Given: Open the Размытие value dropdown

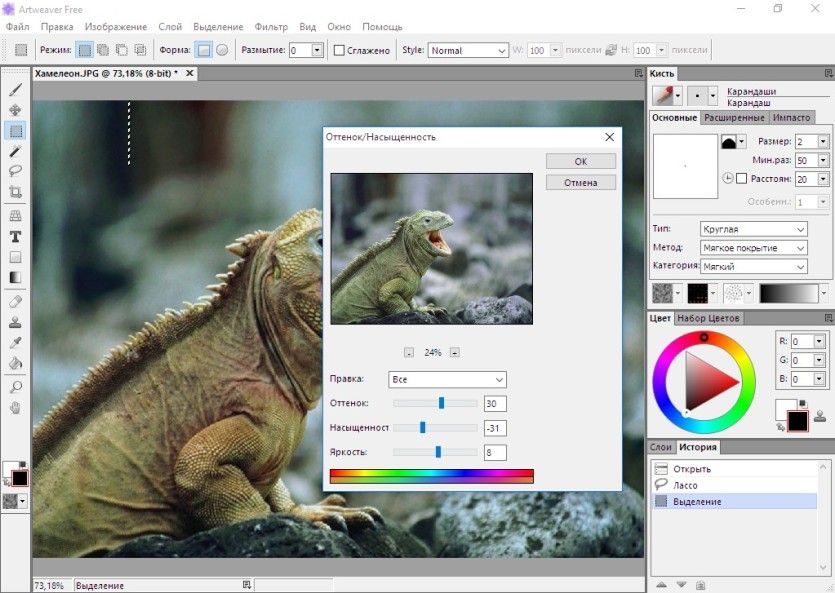Looking at the screenshot, I should 317,50.
